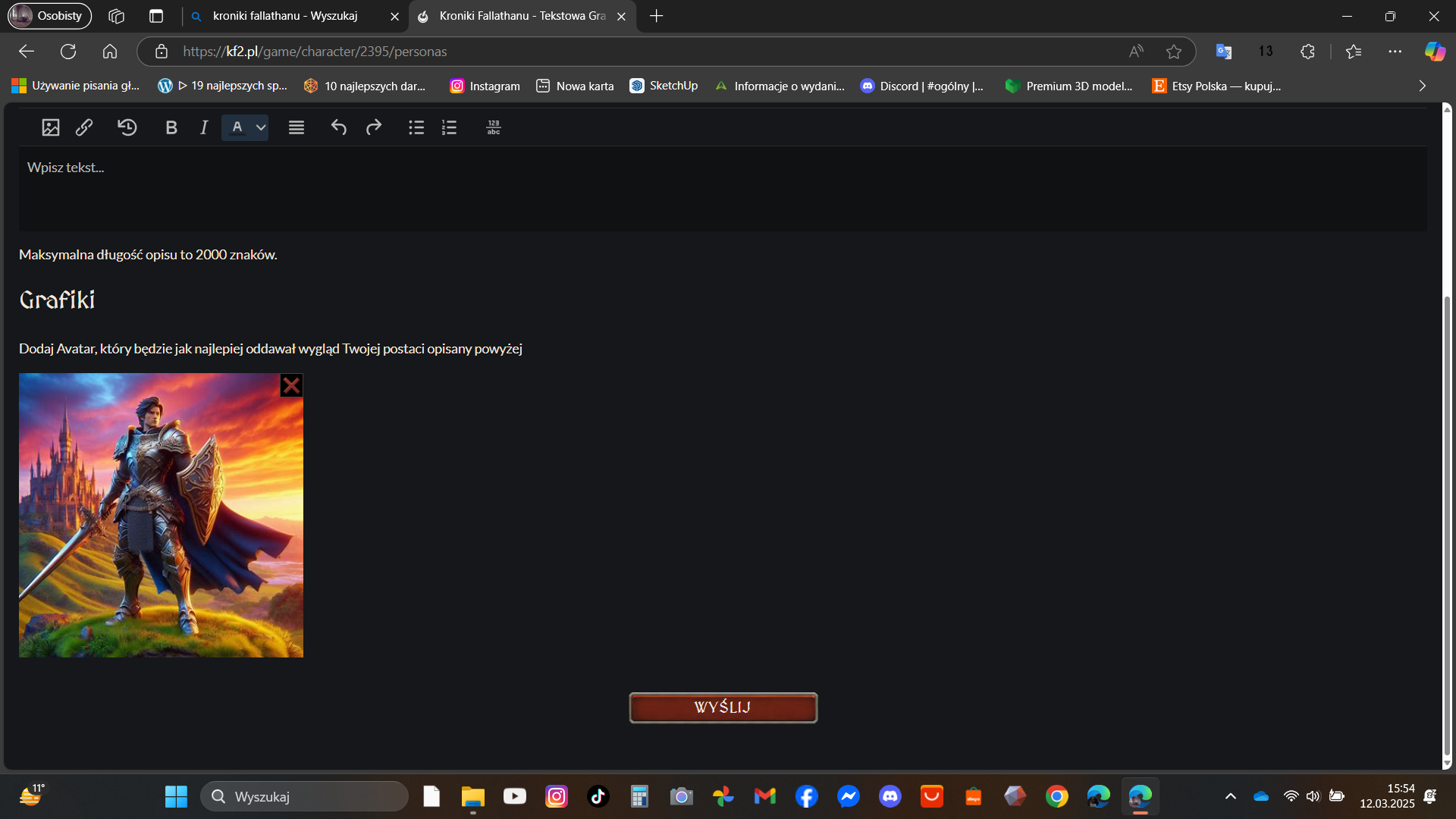Click the undo arrow in editor toolbar

[338, 127]
